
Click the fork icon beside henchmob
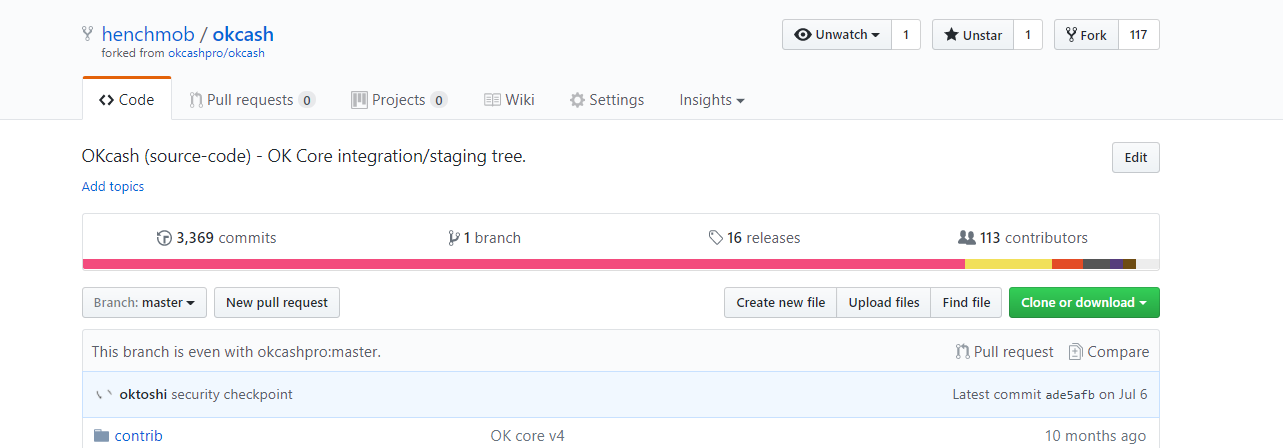click(88, 34)
